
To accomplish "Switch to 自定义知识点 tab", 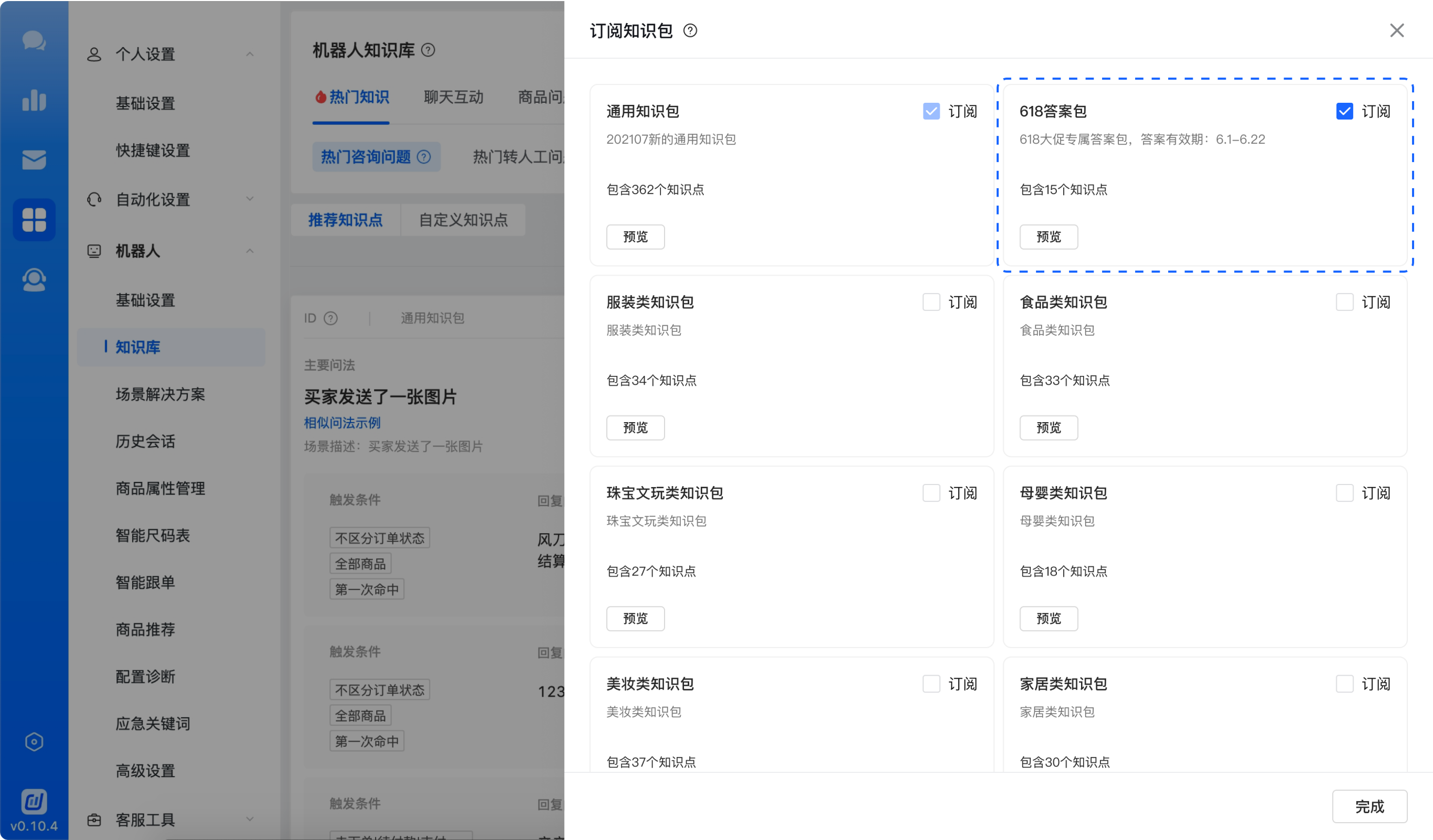I will (x=463, y=220).
